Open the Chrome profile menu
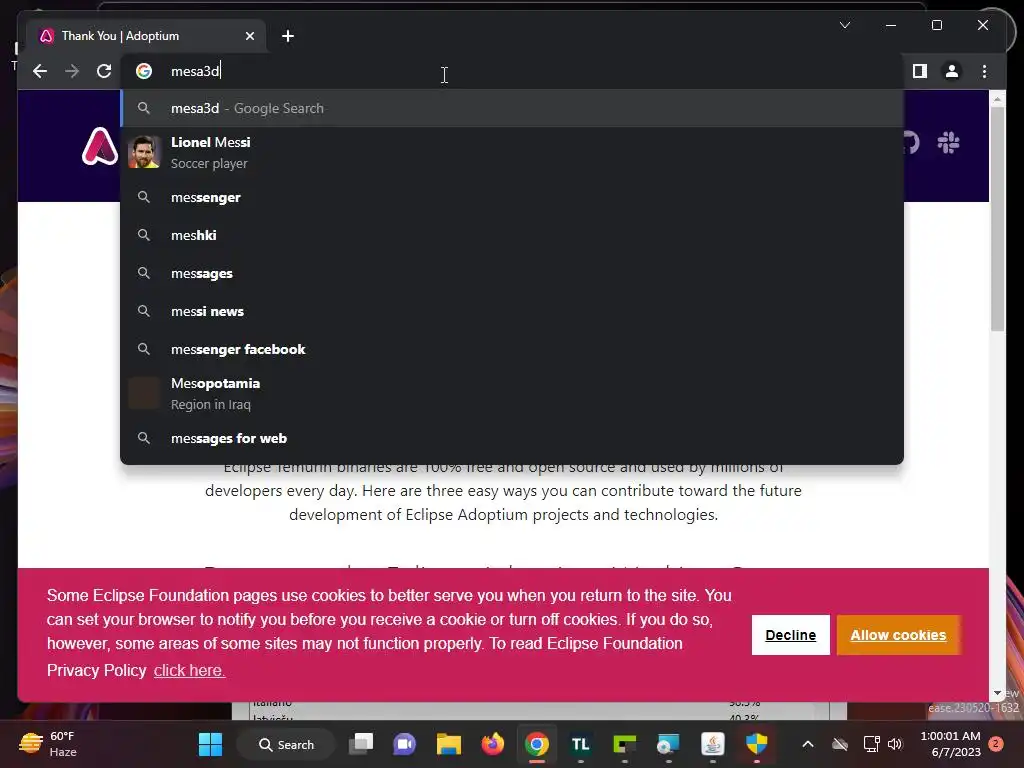This screenshot has height=768, width=1024. [952, 71]
